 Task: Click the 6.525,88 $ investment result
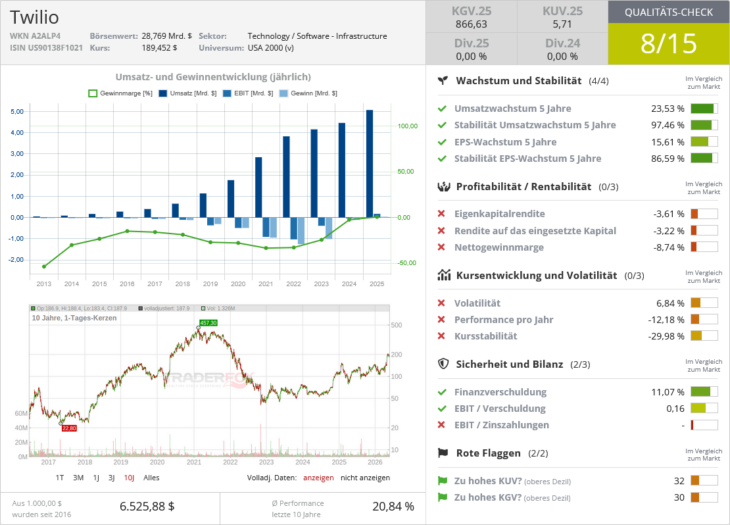point(147,506)
